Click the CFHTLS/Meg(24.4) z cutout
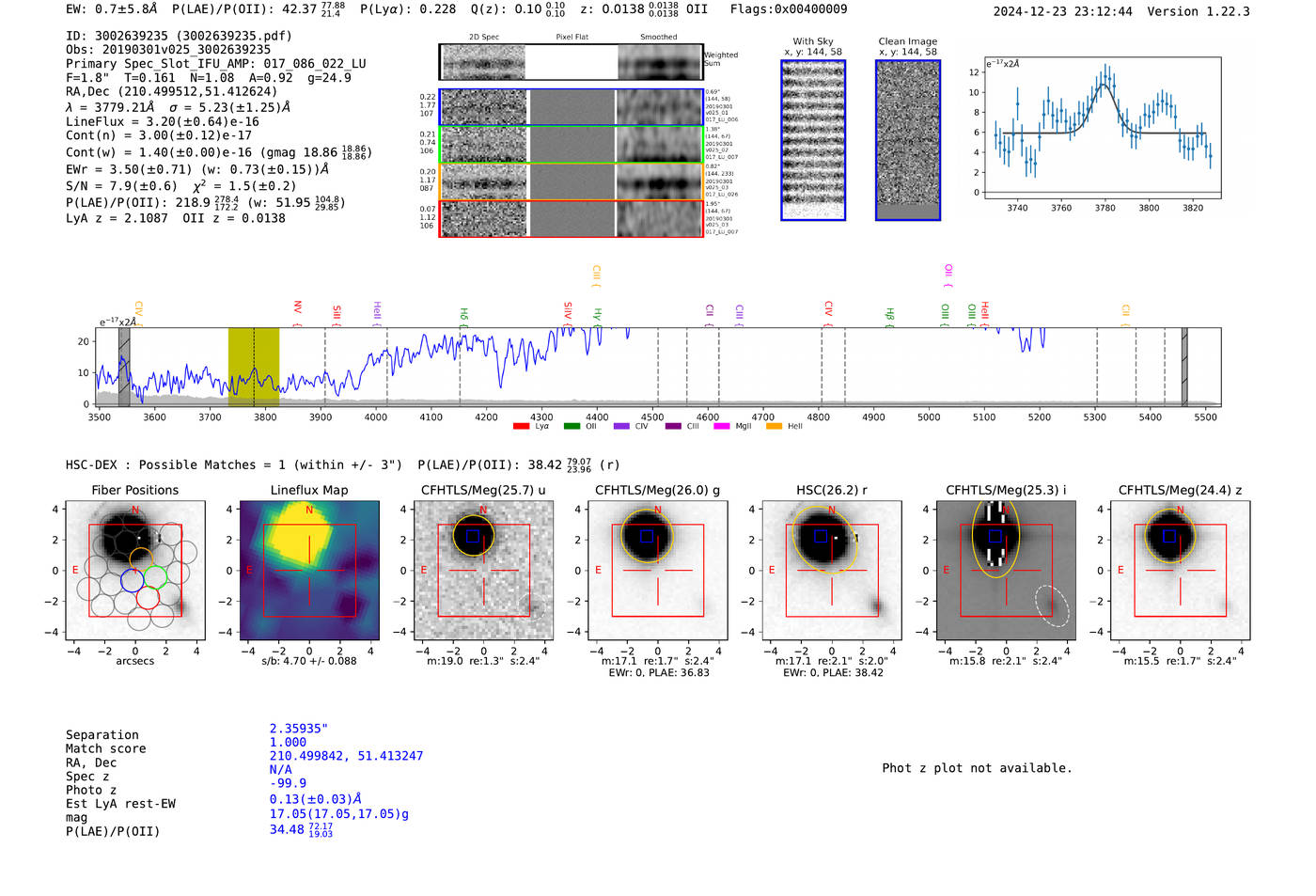The height and width of the screenshot is (896, 1316). click(1180, 570)
